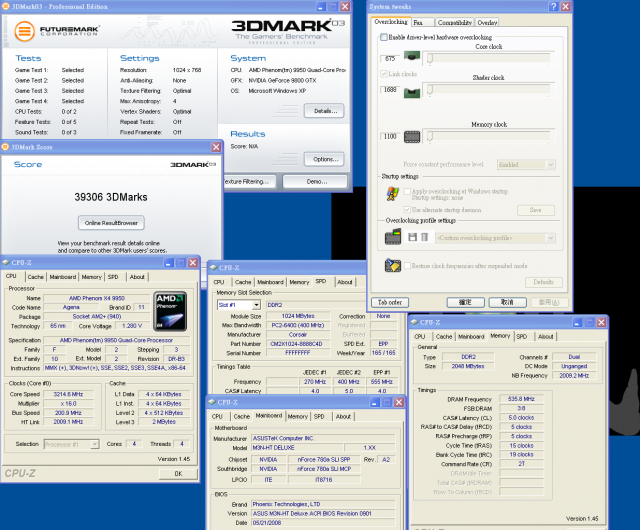Image resolution: width=640 pixels, height=530 pixels.
Task: Click the memory clock chip icon
Action: pyautogui.click(x=412, y=137)
